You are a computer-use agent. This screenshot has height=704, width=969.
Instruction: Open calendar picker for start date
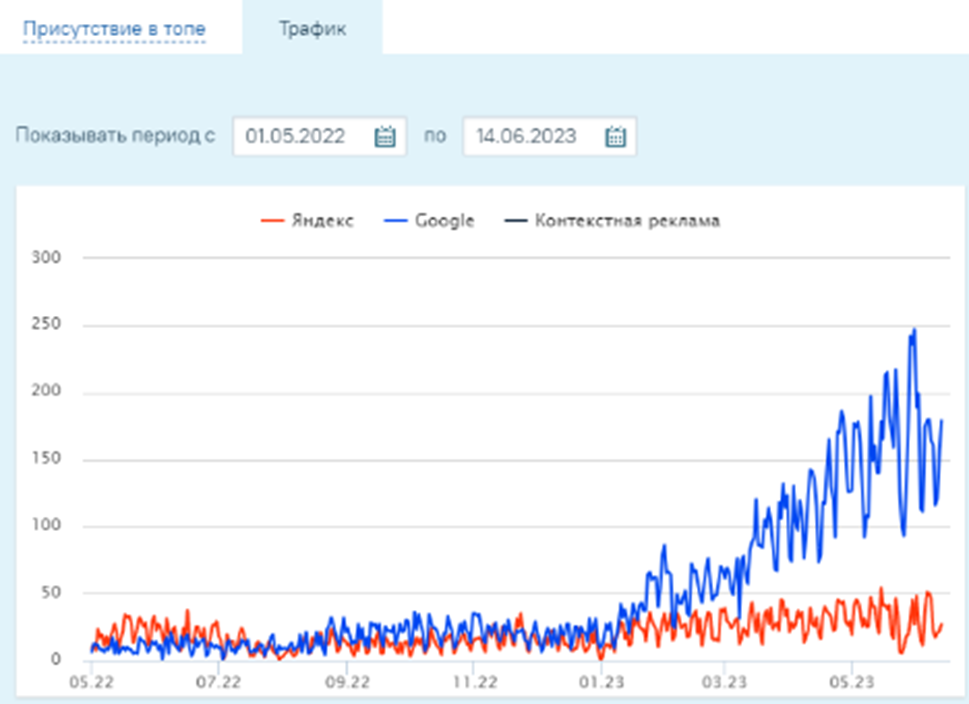[385, 136]
